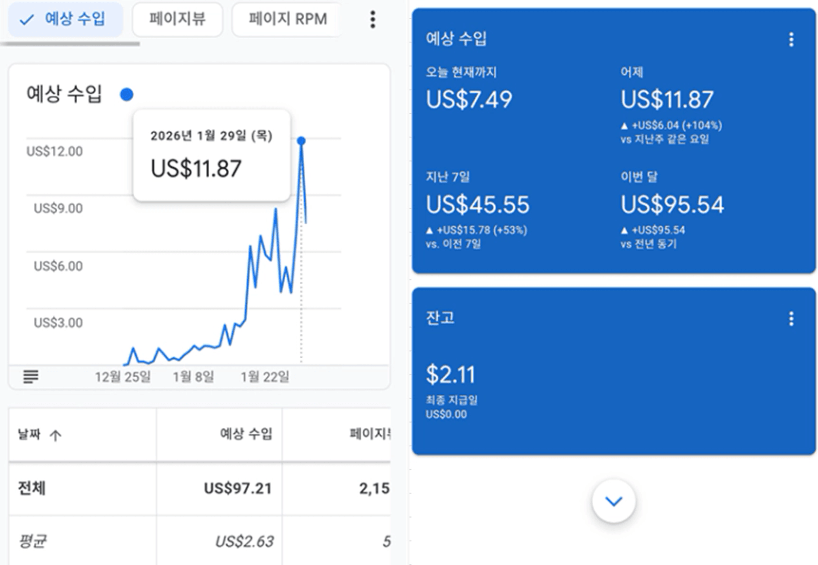Click sort arrow next to 날짜
Image resolution: width=818 pixels, height=565 pixels.
point(56,435)
